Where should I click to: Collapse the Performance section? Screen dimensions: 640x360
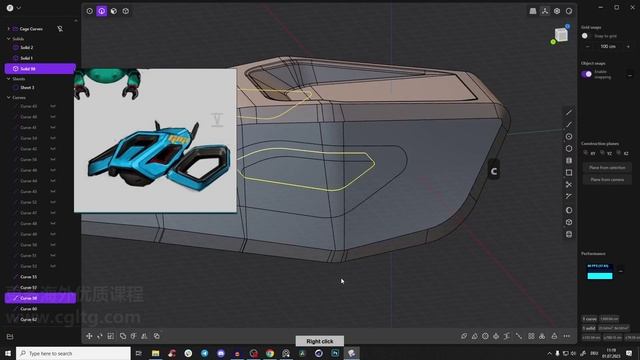[x=620, y=271]
